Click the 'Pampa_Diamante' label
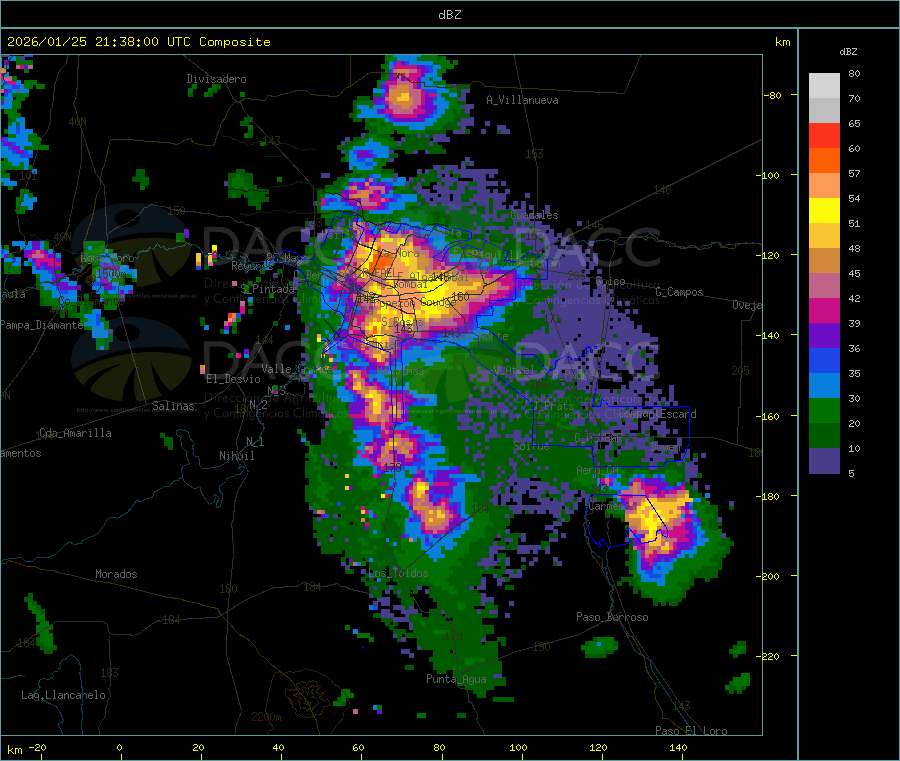The width and height of the screenshot is (900, 761). pos(42,325)
